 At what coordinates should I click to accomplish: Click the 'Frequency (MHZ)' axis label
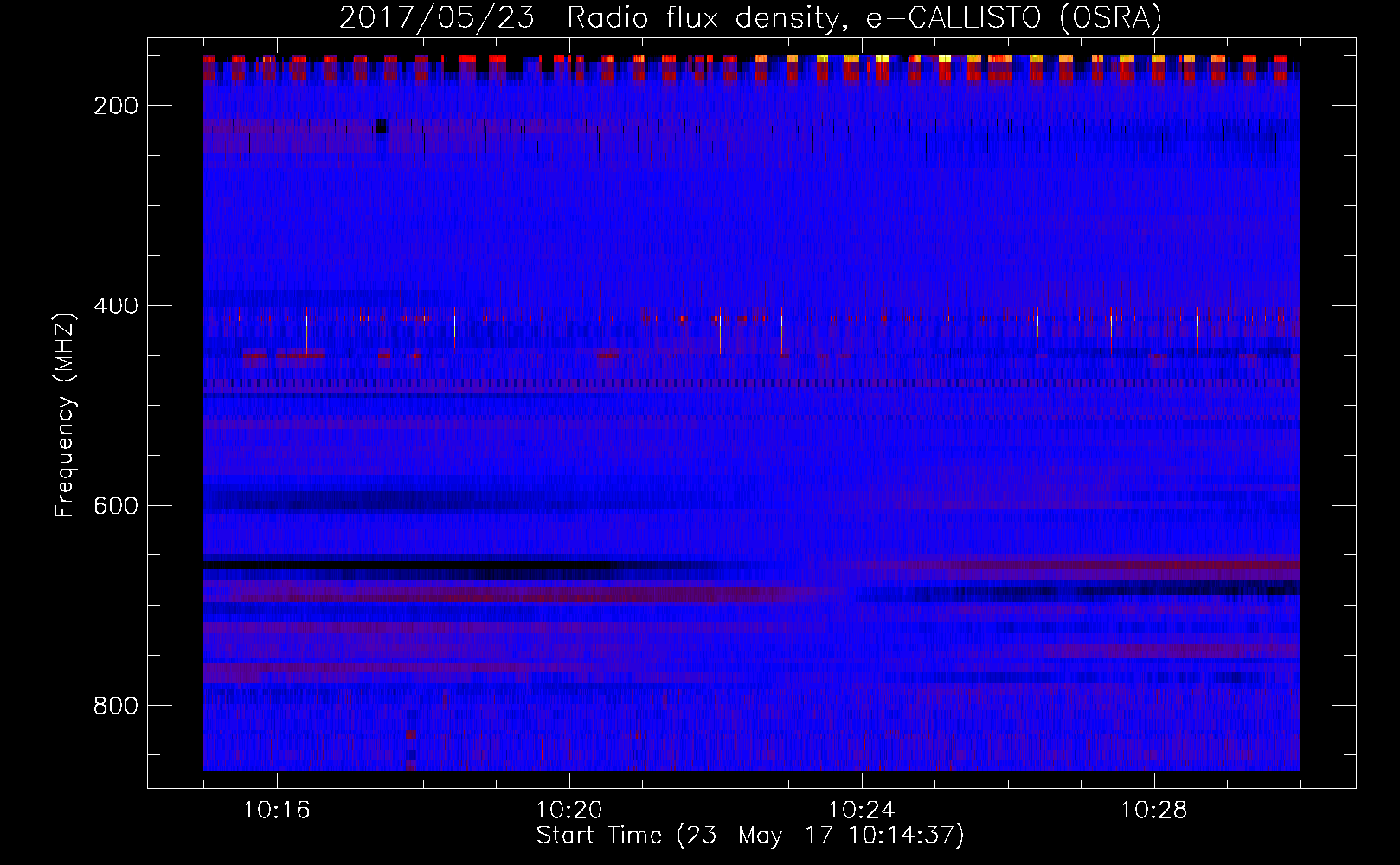pyautogui.click(x=66, y=414)
